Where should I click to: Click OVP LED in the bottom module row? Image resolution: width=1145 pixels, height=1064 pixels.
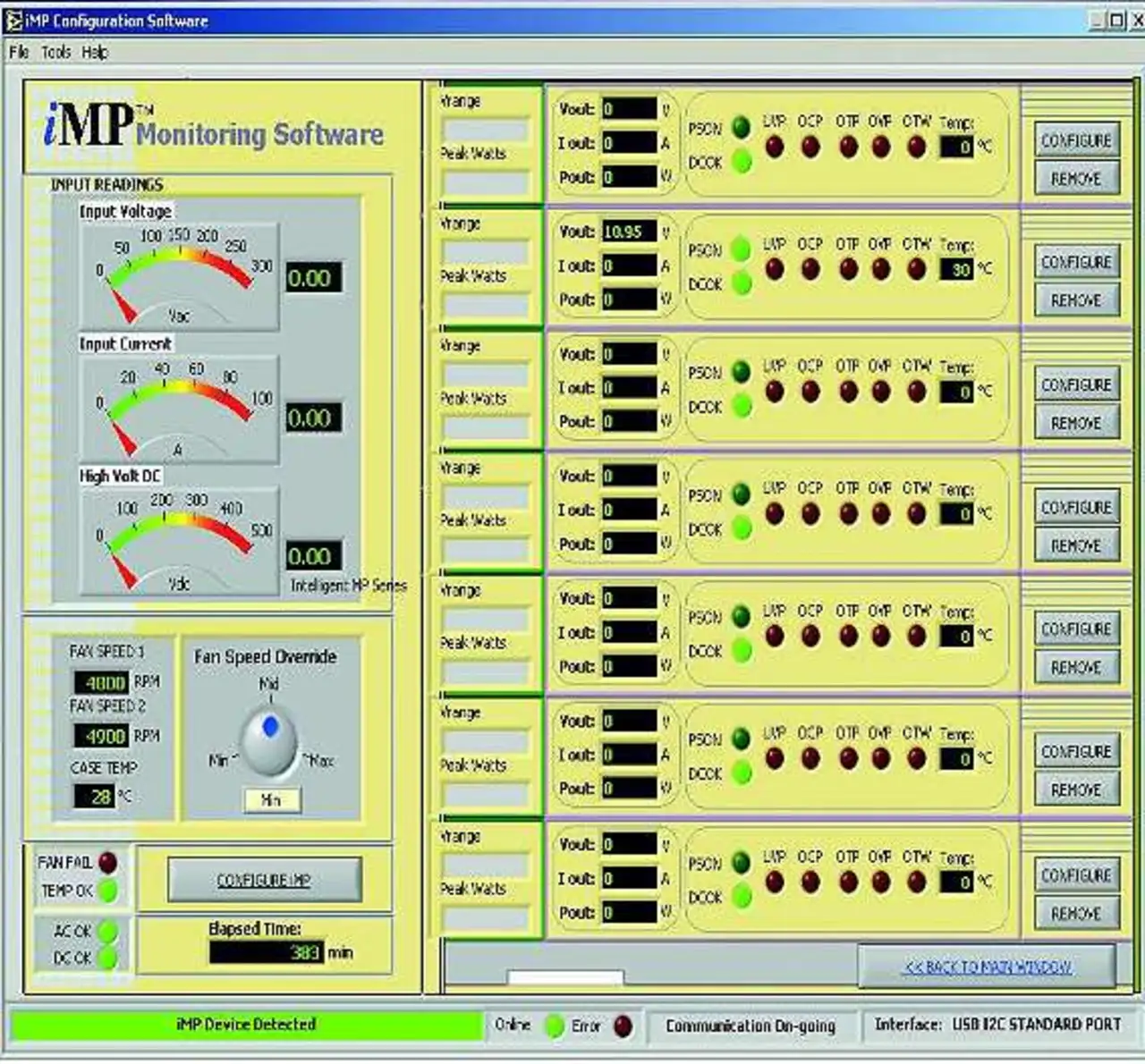click(x=881, y=882)
